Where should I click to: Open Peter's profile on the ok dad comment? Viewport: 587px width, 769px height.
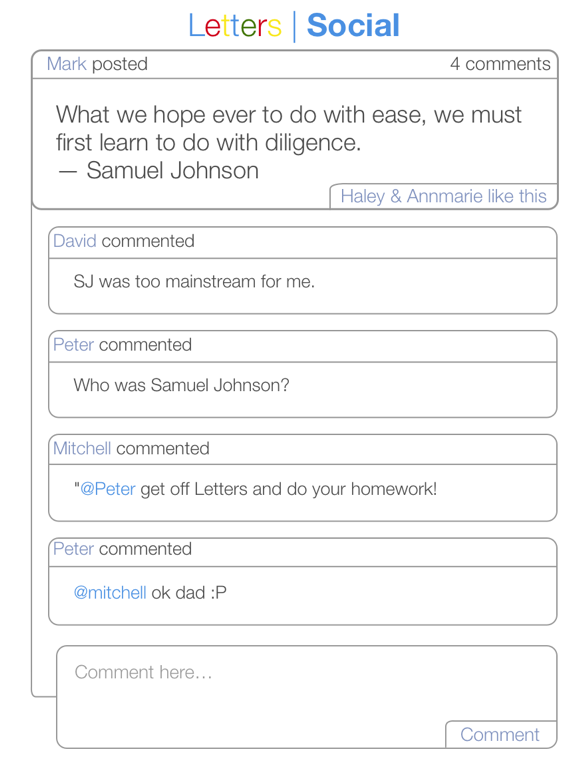coord(73,549)
